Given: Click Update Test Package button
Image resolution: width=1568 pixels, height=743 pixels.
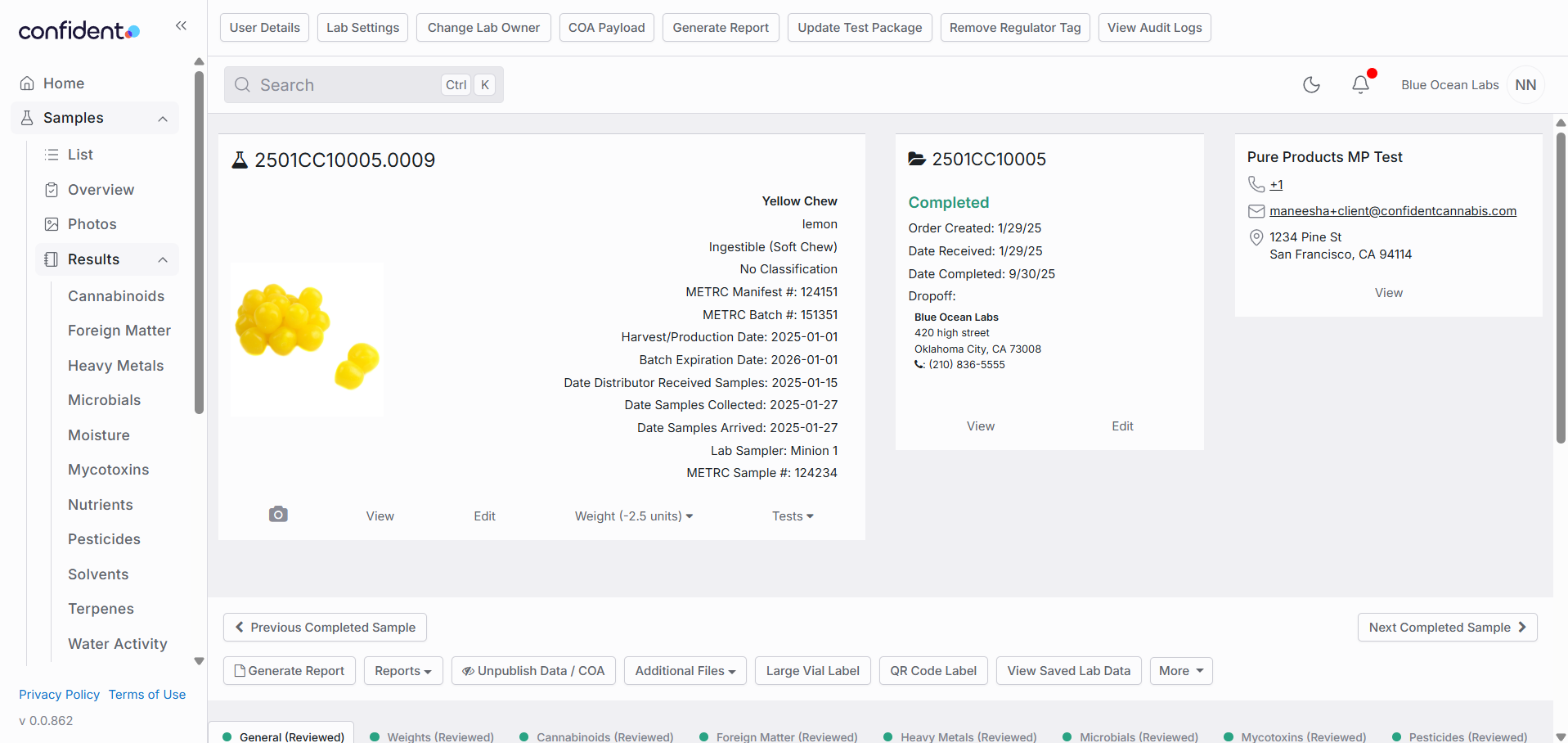Looking at the screenshot, I should click(860, 27).
